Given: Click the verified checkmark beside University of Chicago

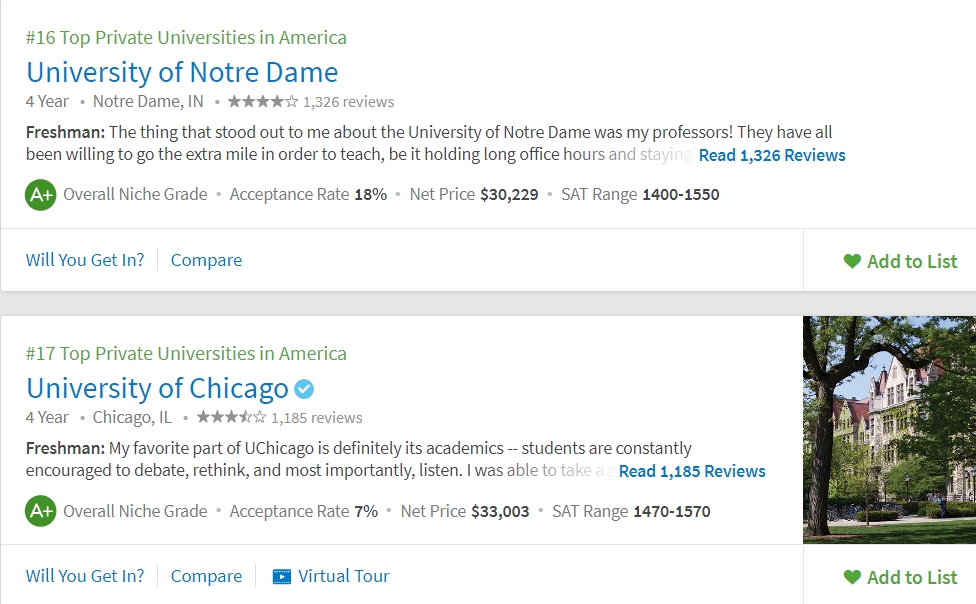Looking at the screenshot, I should 304,389.
